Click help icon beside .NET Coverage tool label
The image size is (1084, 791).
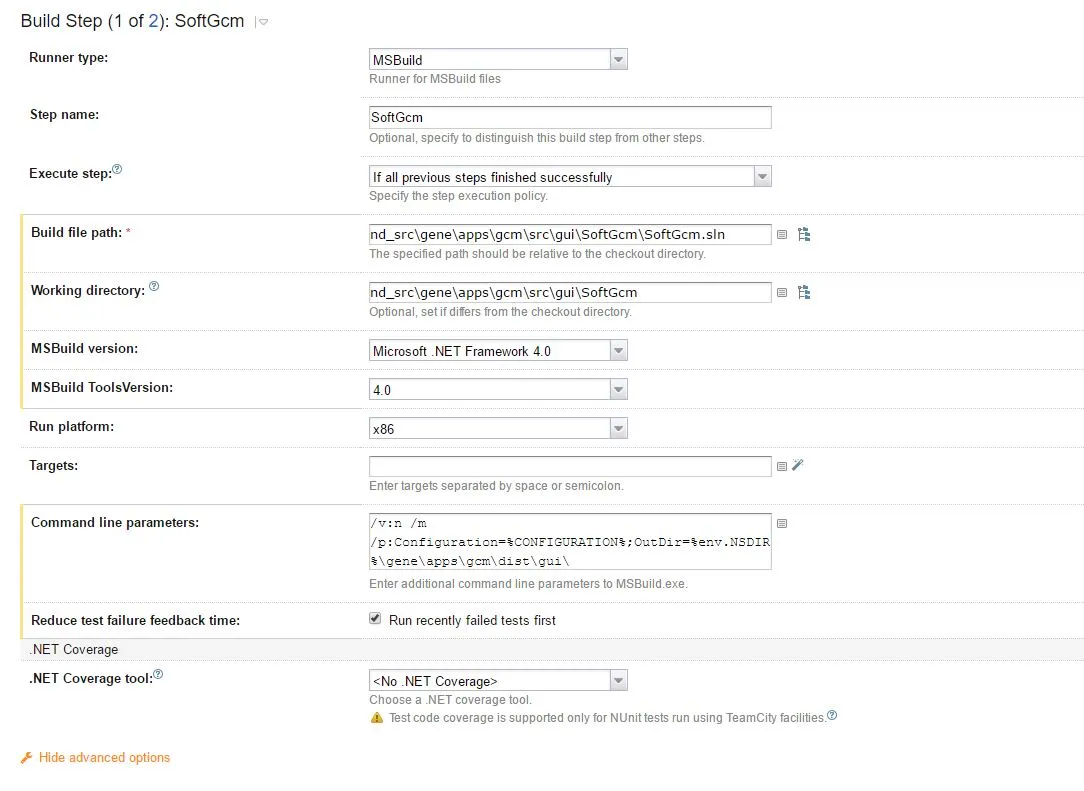tap(158, 675)
